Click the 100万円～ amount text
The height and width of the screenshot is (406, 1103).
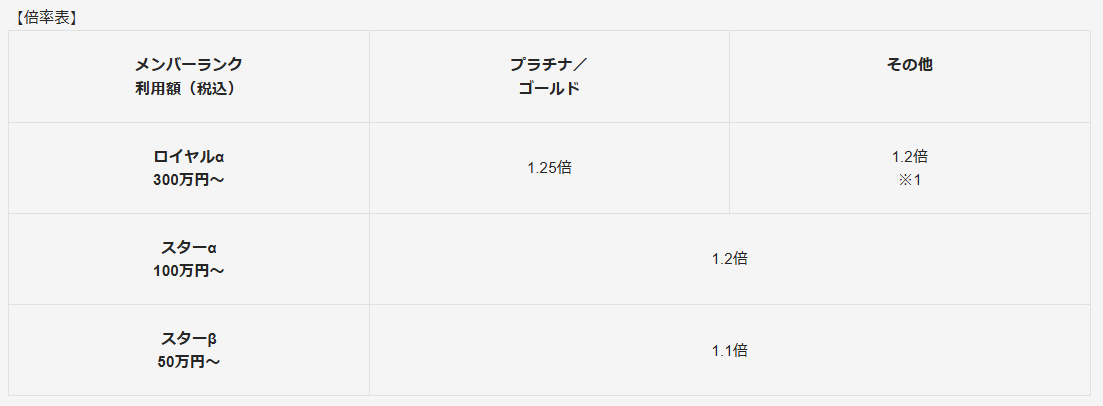coord(189,270)
